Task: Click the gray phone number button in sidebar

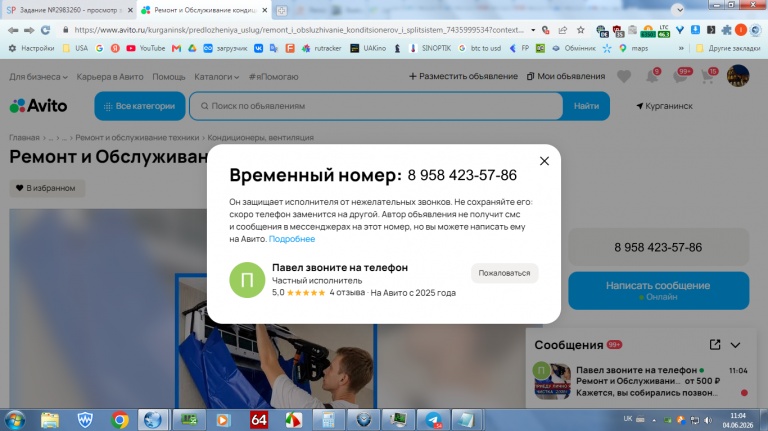Action: [658, 247]
